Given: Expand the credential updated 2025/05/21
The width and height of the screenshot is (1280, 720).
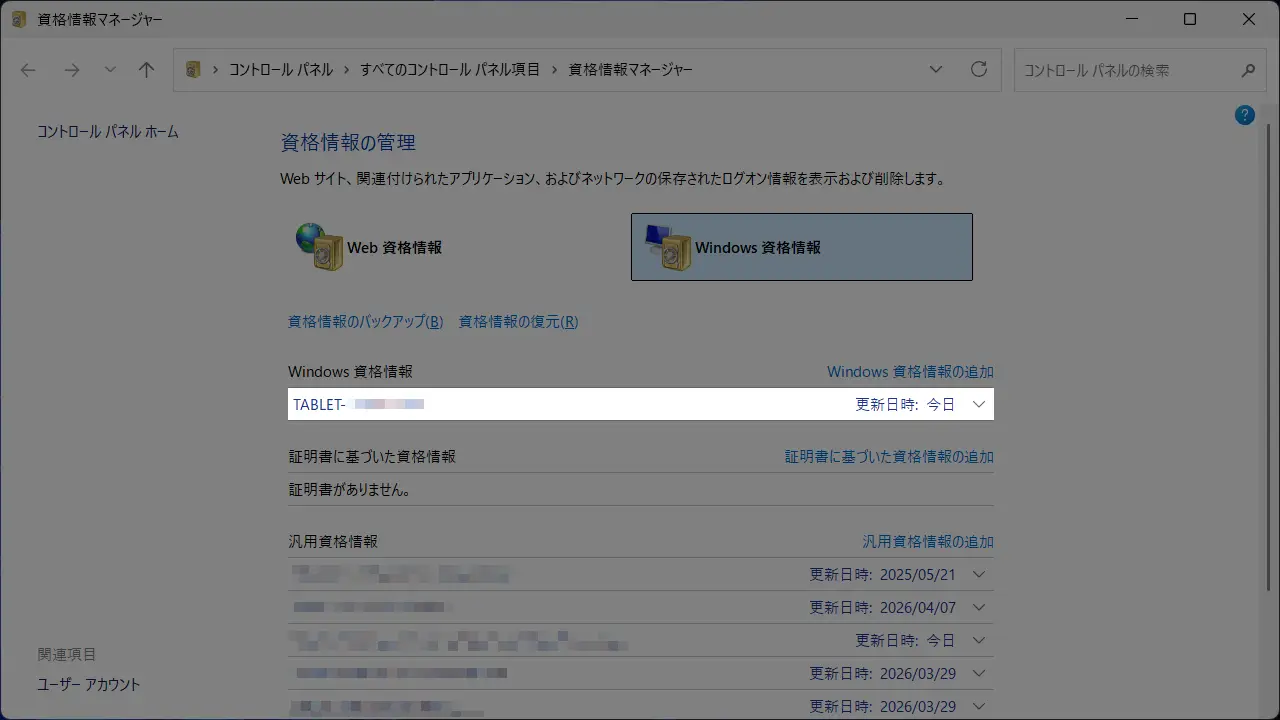Looking at the screenshot, I should point(979,575).
